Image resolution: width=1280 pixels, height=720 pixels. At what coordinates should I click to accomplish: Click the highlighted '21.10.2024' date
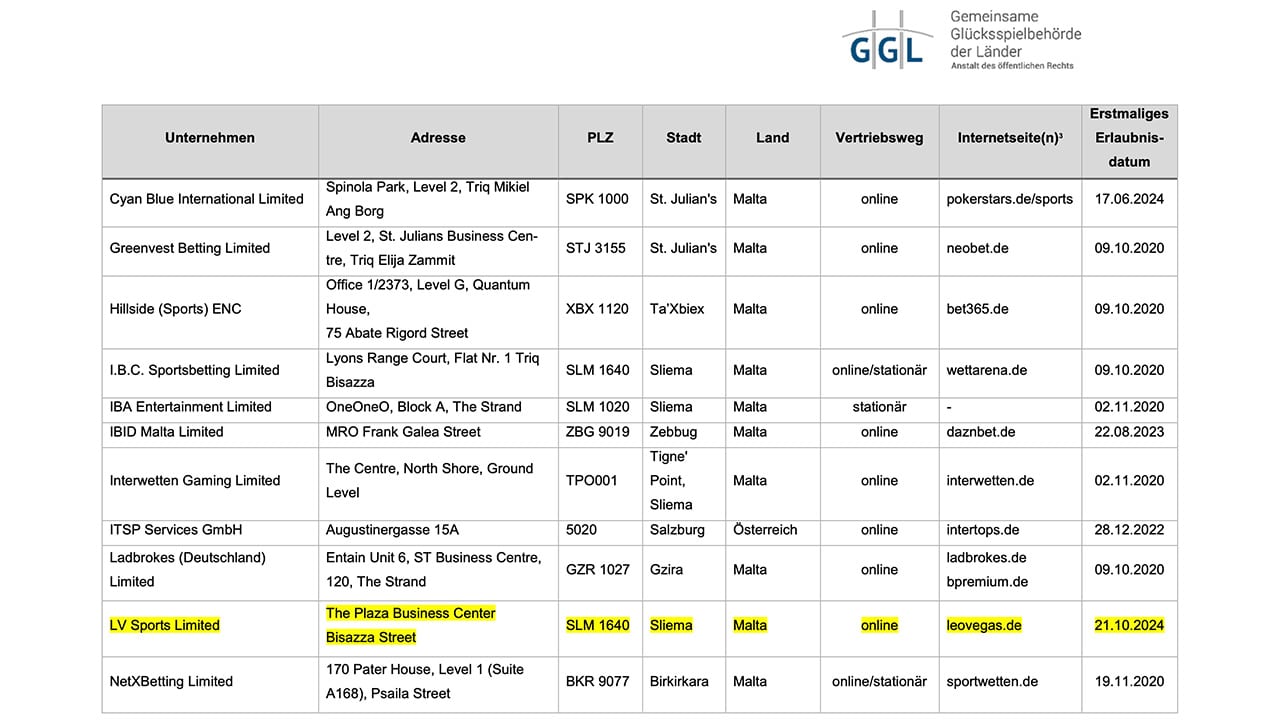1129,625
